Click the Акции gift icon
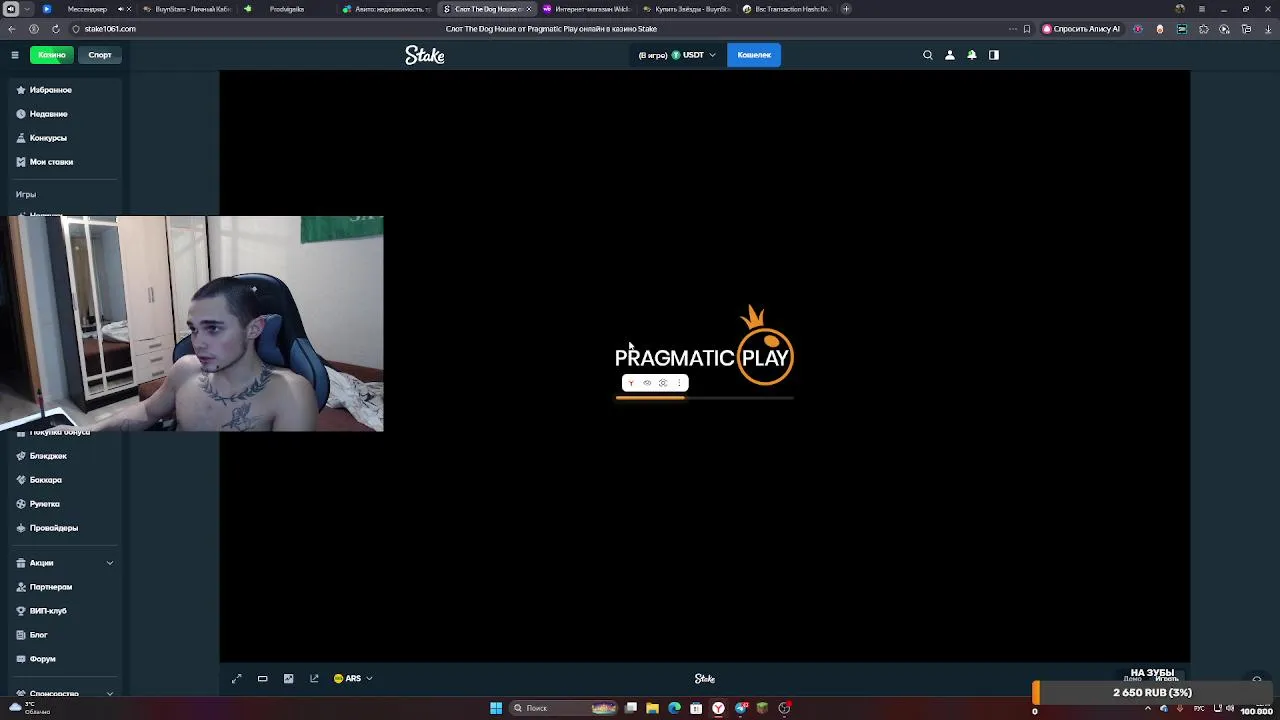The height and width of the screenshot is (720, 1280). tap(21, 563)
